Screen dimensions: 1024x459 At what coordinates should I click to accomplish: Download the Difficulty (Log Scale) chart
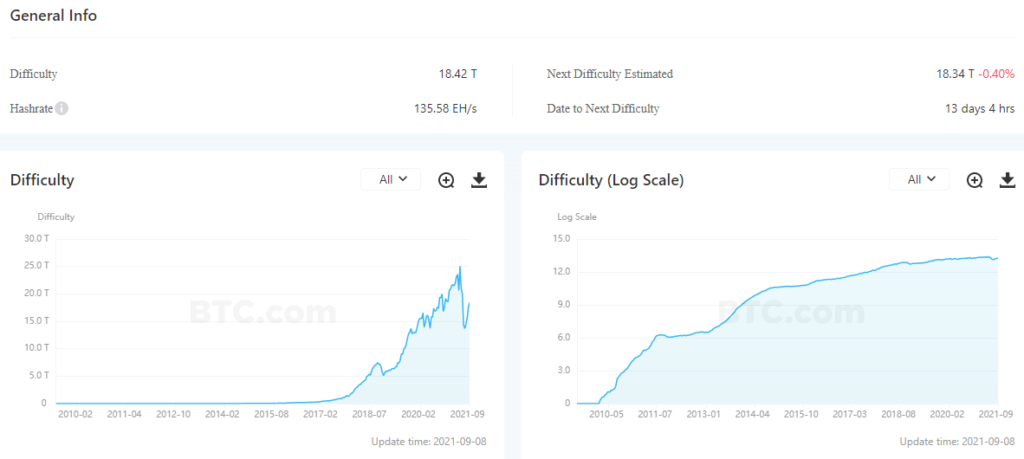point(1007,180)
